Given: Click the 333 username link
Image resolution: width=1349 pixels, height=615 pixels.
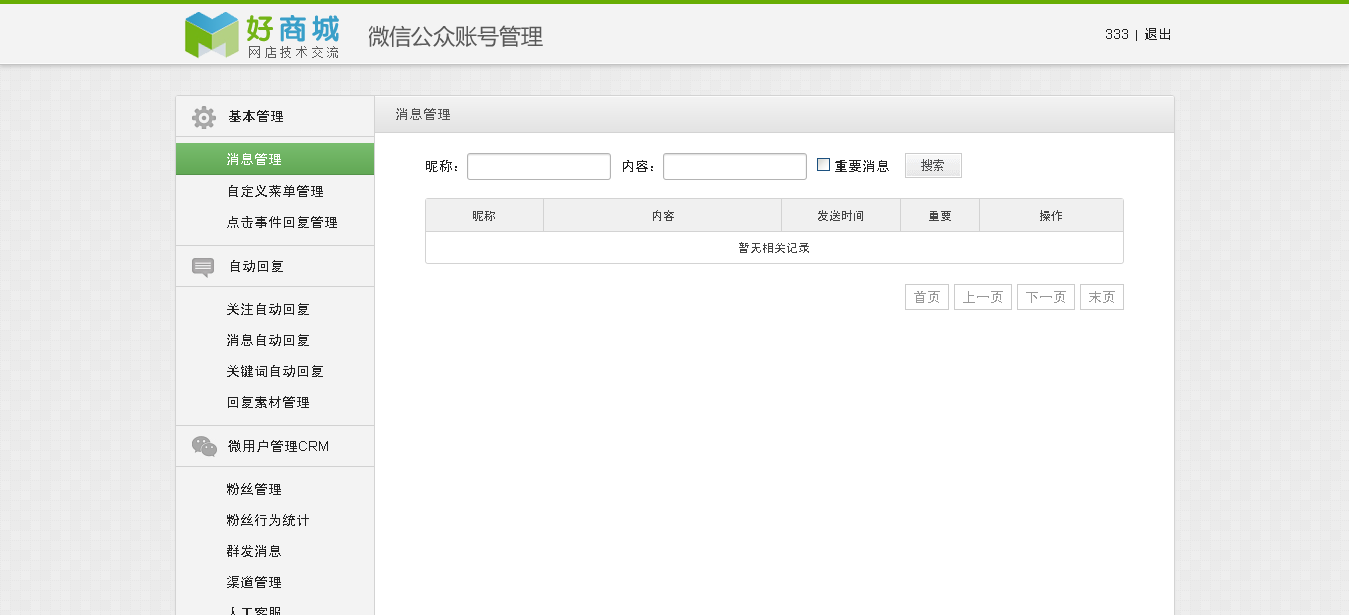Looking at the screenshot, I should 1116,34.
